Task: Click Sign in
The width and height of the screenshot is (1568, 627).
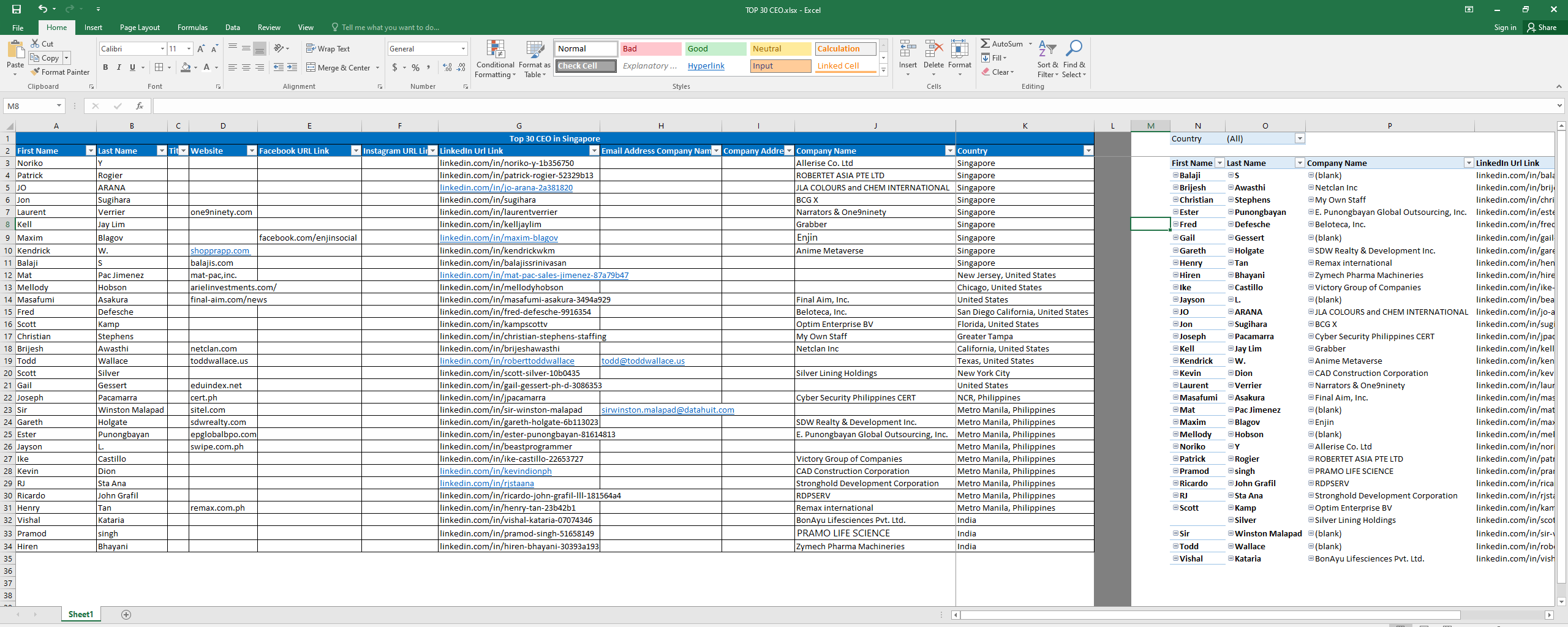Action: [x=1505, y=28]
